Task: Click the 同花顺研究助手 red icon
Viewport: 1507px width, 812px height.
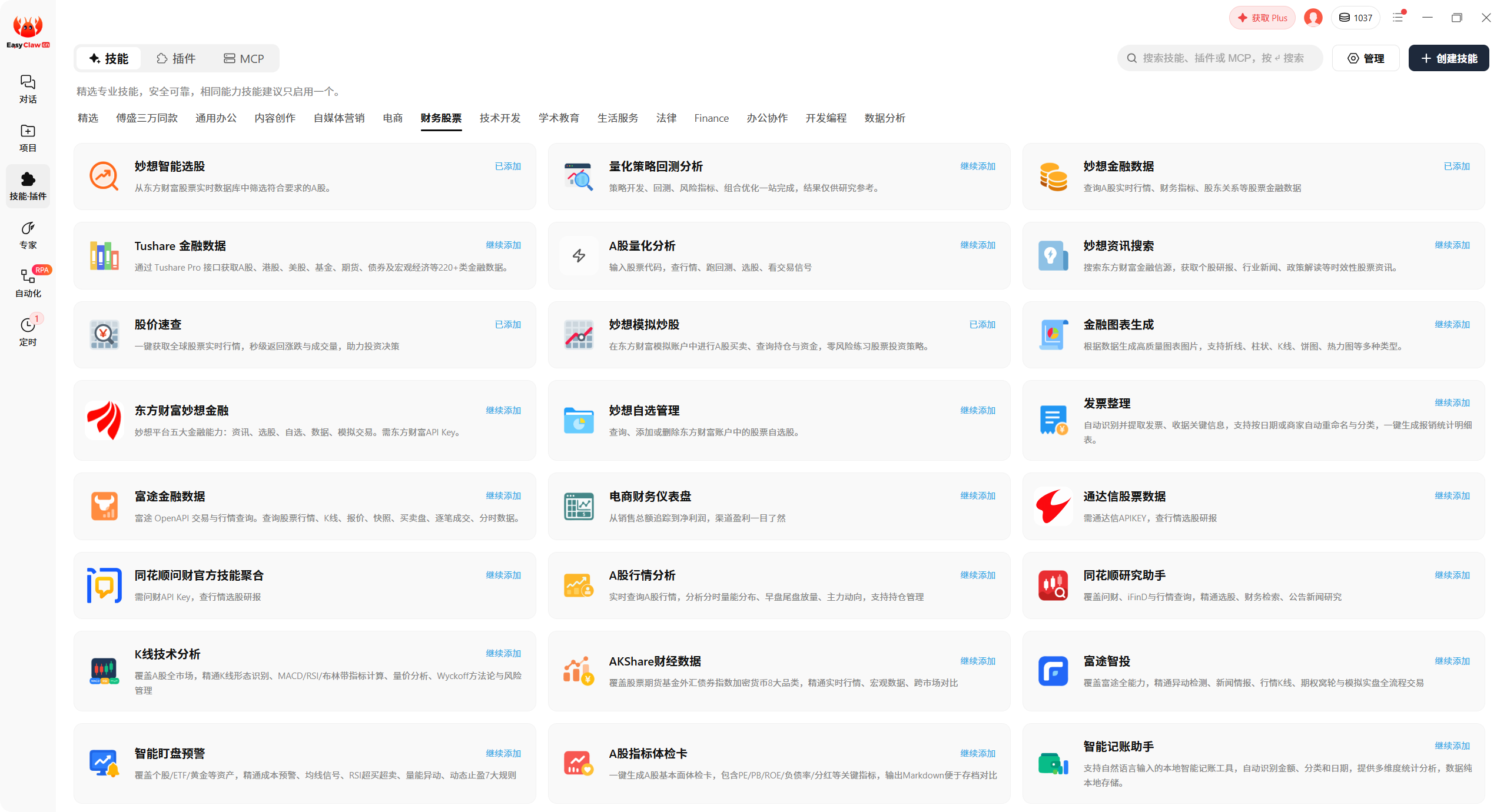Action: 1053,585
